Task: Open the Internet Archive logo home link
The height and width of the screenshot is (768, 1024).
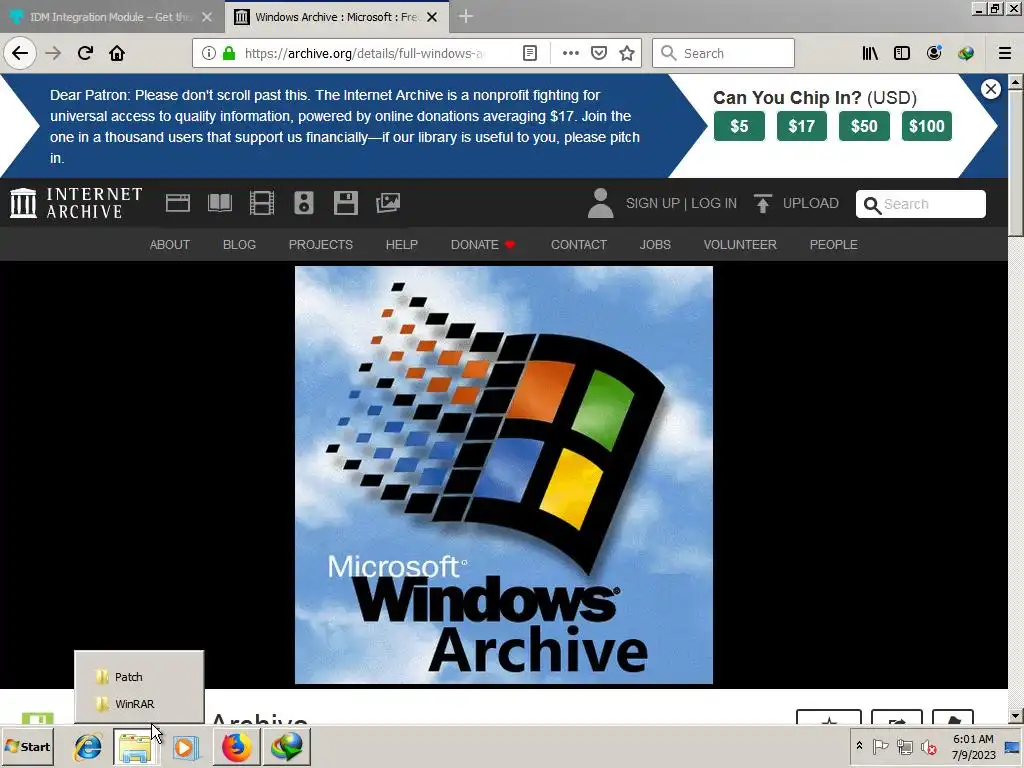Action: [76, 203]
